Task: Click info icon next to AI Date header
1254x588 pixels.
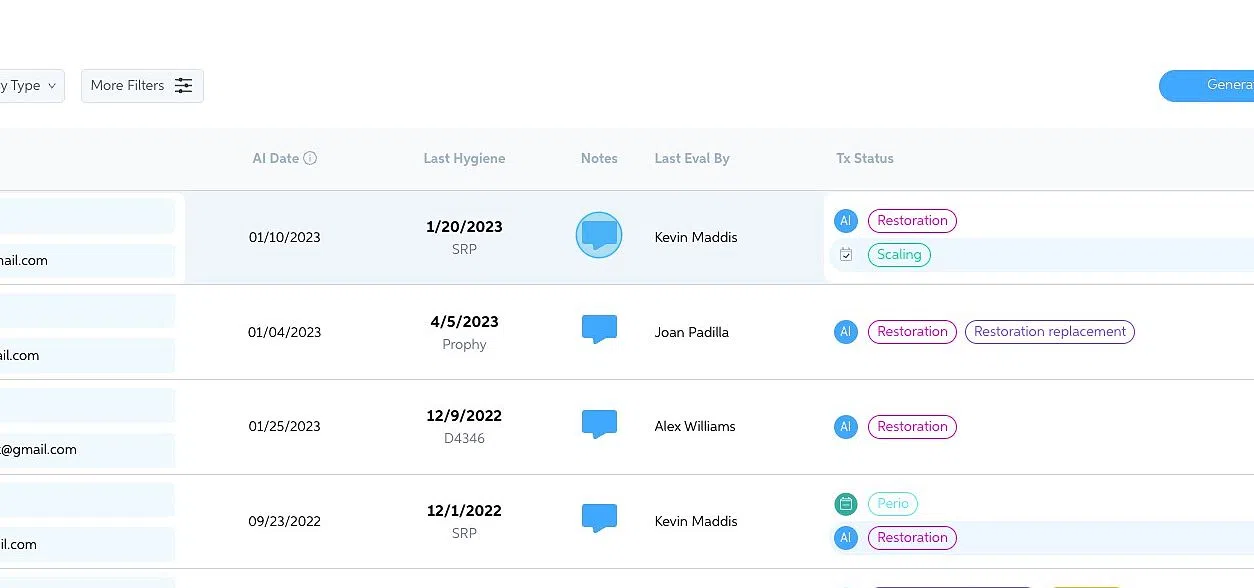Action: [x=310, y=158]
